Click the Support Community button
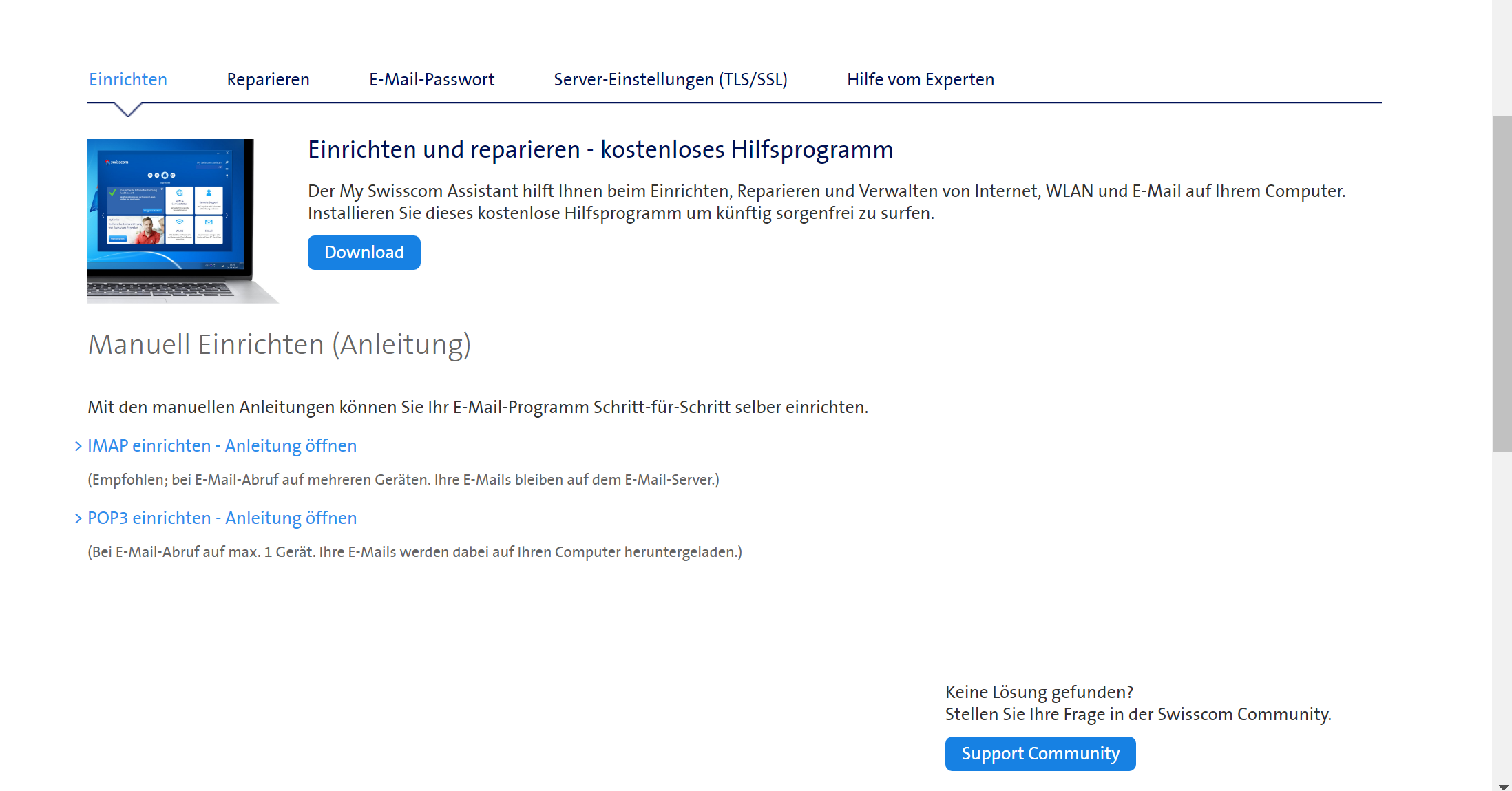Viewport: 1512px width, 791px height. (1040, 753)
